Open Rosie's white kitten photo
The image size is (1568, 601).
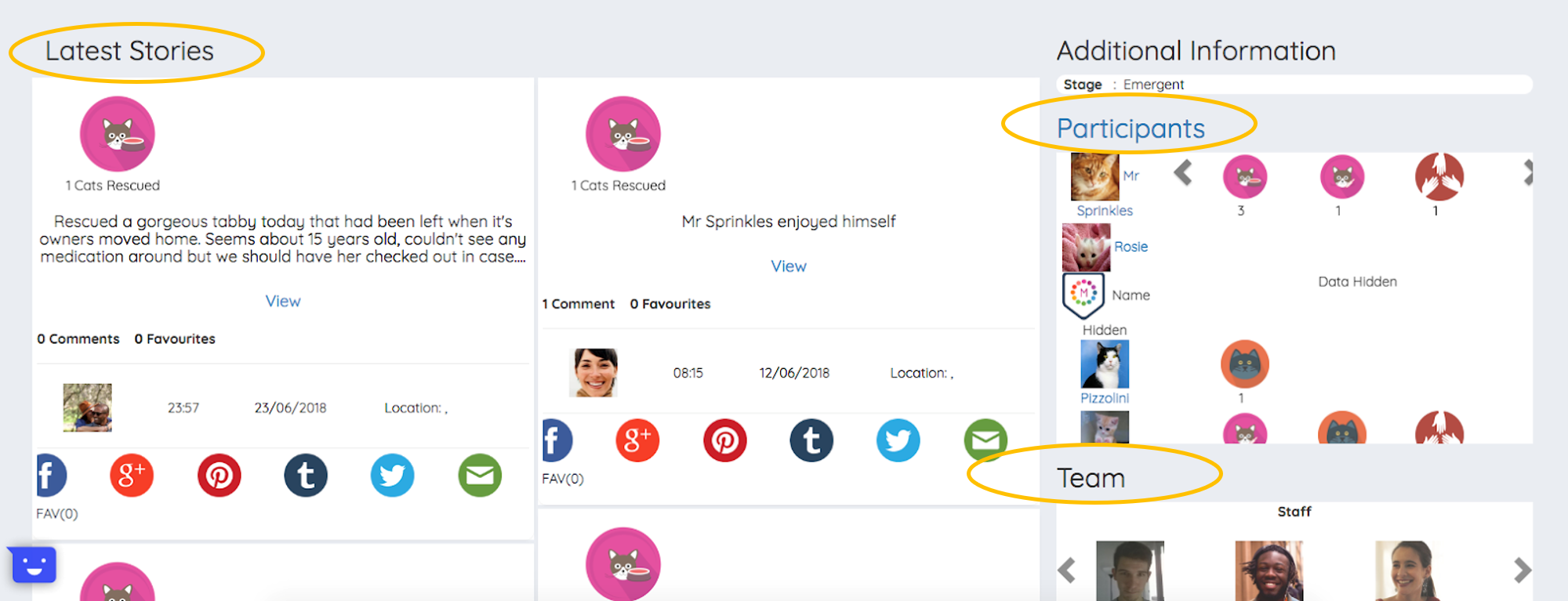(1087, 248)
